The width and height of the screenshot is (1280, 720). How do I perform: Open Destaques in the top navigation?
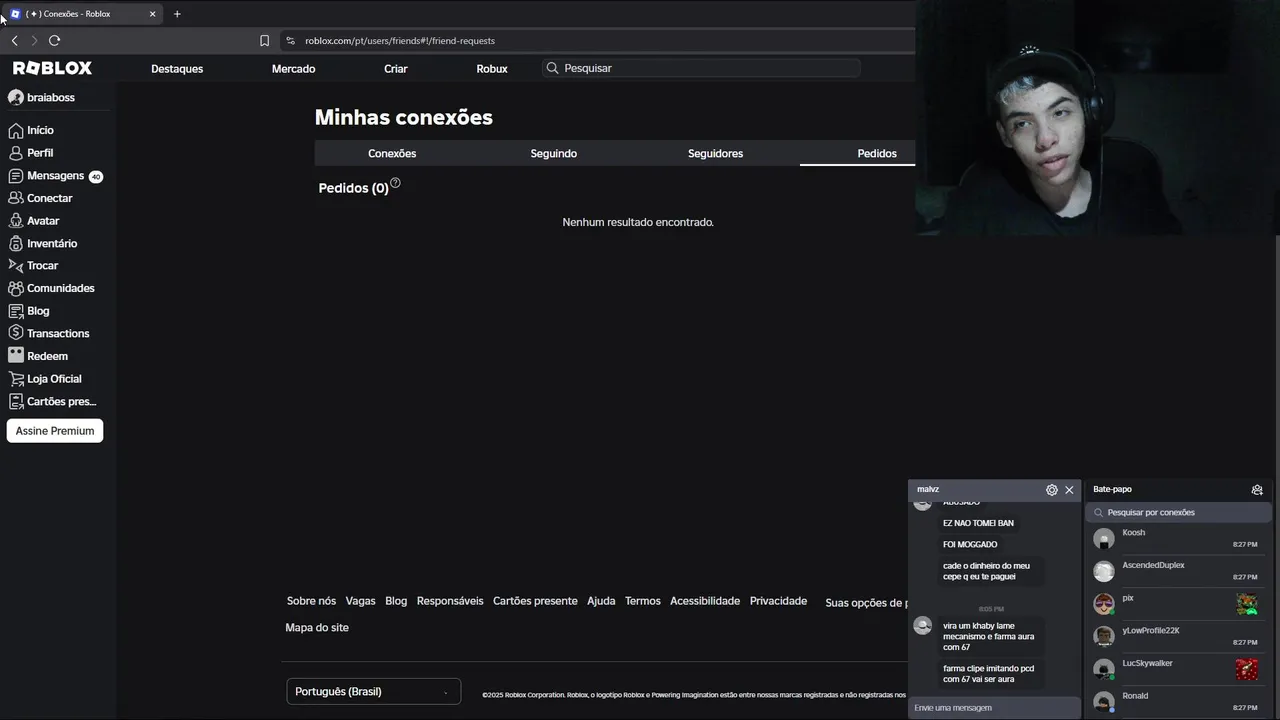coord(177,69)
